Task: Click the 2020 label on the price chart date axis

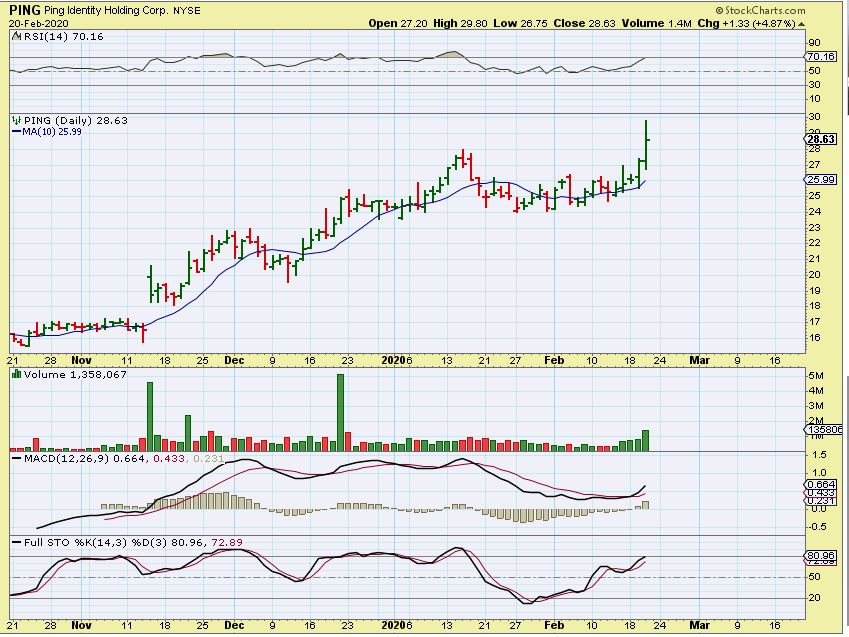Action: pyautogui.click(x=394, y=360)
